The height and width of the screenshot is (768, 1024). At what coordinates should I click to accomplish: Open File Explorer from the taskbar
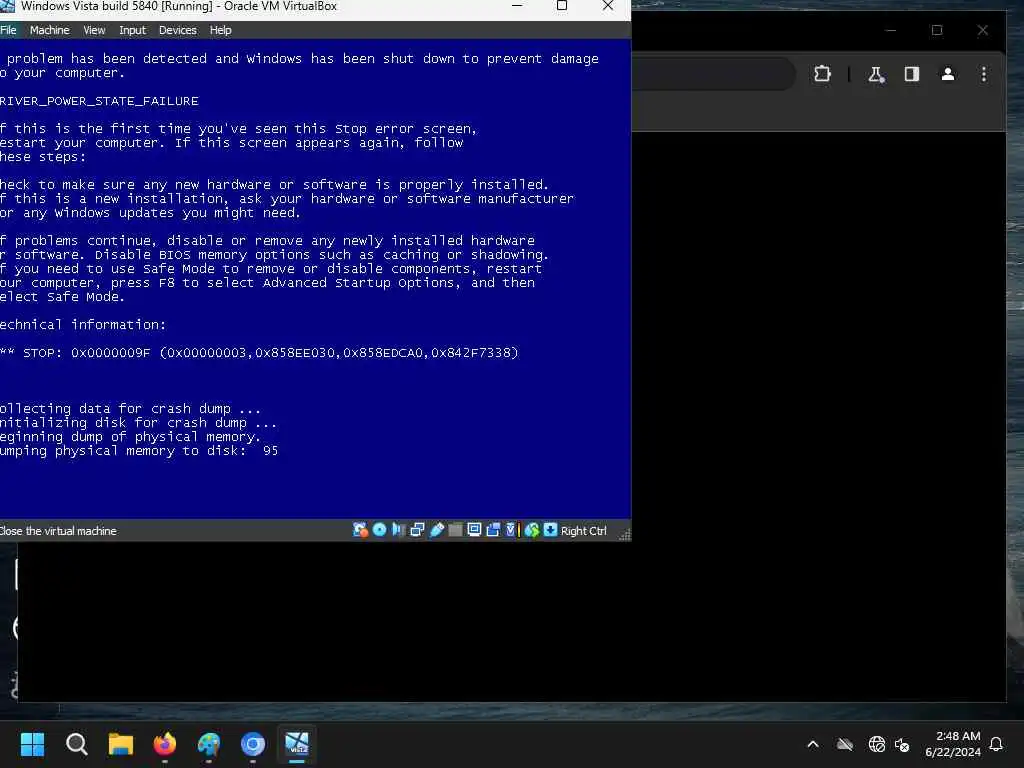point(121,744)
